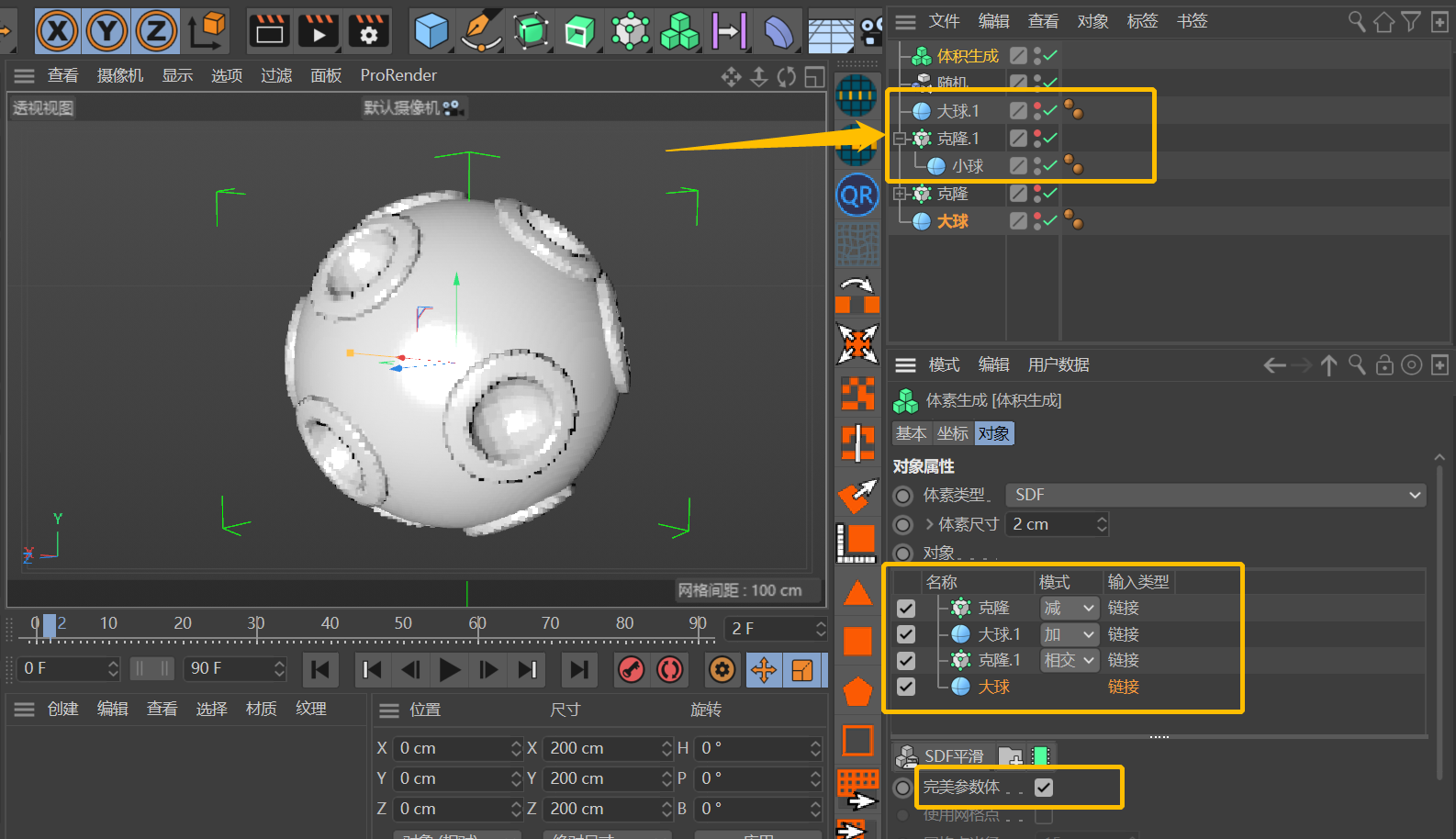Toggle enable checkmark for 体积生成 object
The width and height of the screenshot is (1456, 839).
click(x=1050, y=56)
